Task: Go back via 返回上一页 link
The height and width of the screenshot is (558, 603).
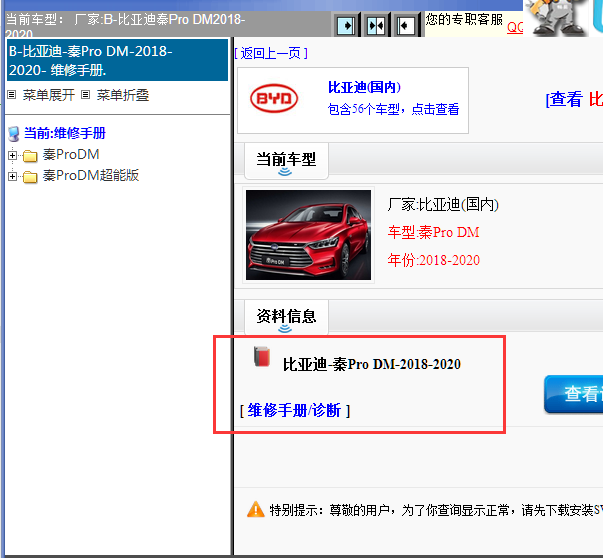Action: click(271, 53)
